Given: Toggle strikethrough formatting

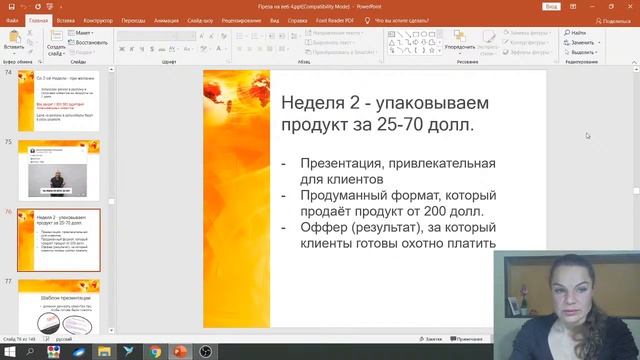Looking at the screenshot, I should point(162,49).
